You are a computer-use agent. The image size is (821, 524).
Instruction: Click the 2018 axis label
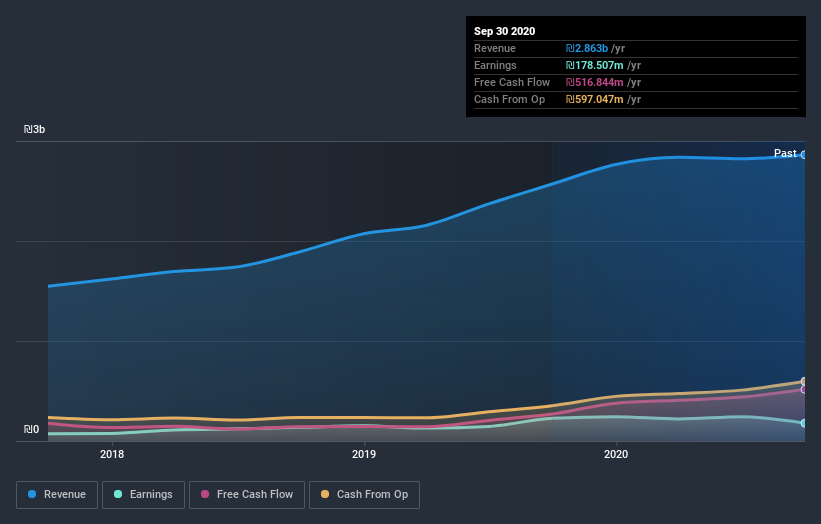[112, 454]
